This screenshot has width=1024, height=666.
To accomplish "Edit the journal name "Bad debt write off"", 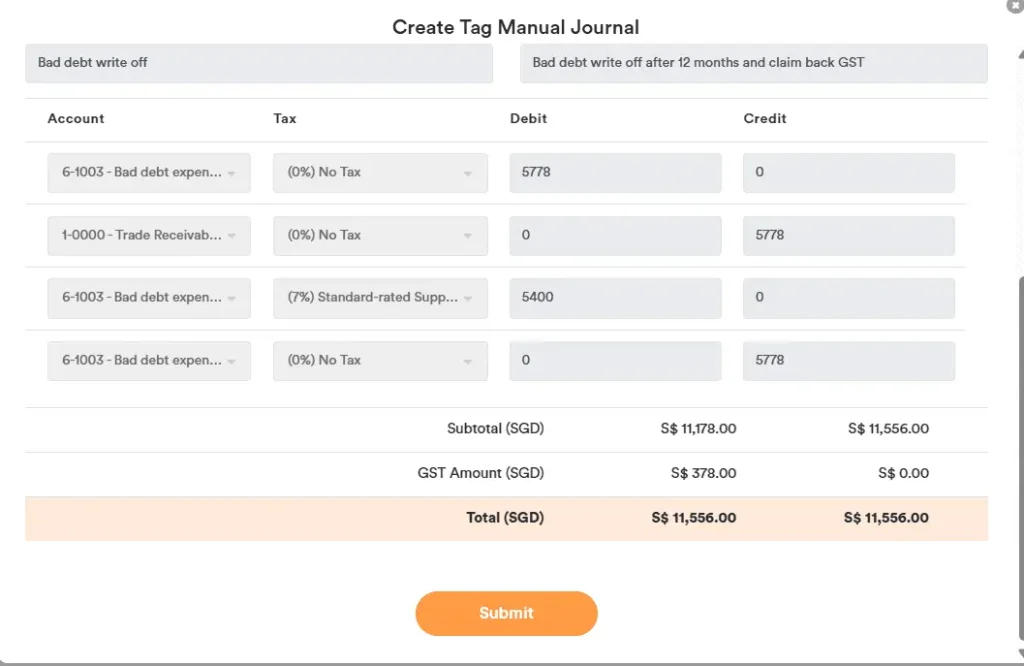I will 258,62.
